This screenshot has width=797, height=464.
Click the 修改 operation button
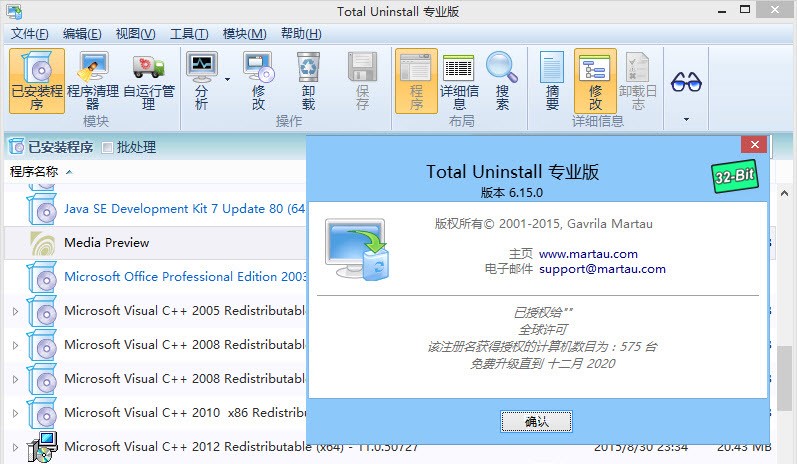coord(259,81)
